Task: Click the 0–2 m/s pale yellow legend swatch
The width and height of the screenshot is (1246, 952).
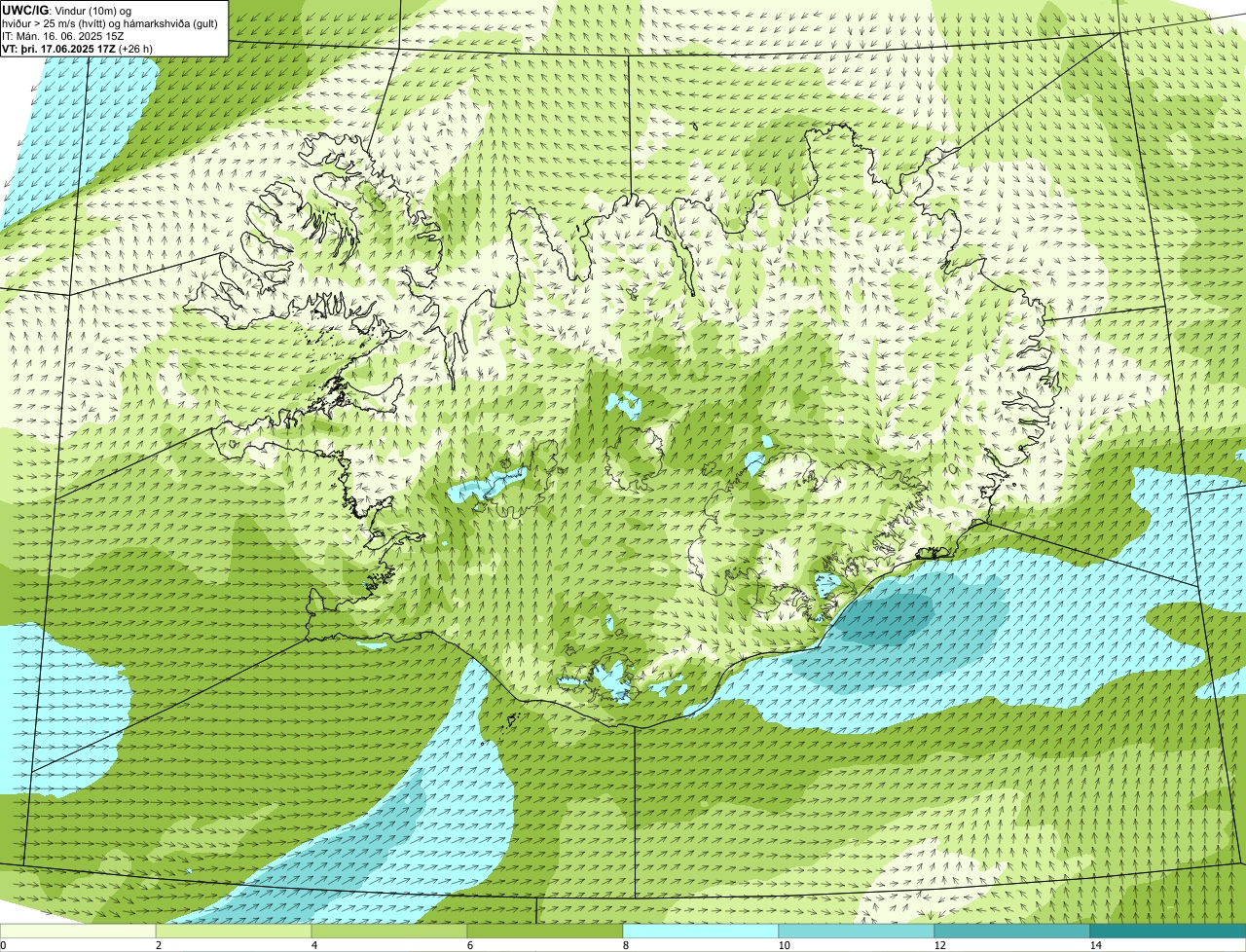Action: (x=78, y=932)
